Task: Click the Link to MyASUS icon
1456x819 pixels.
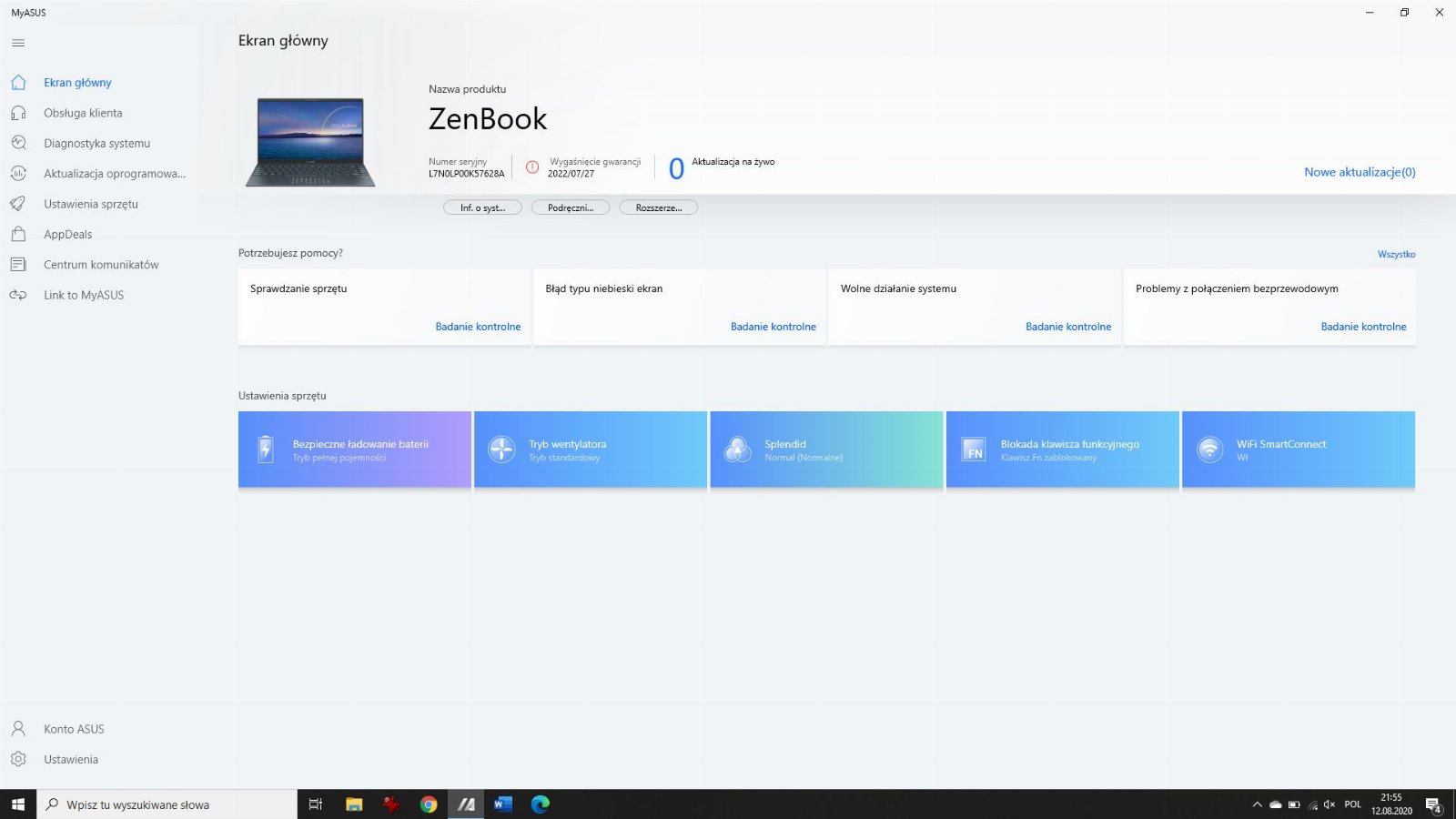Action: (18, 295)
